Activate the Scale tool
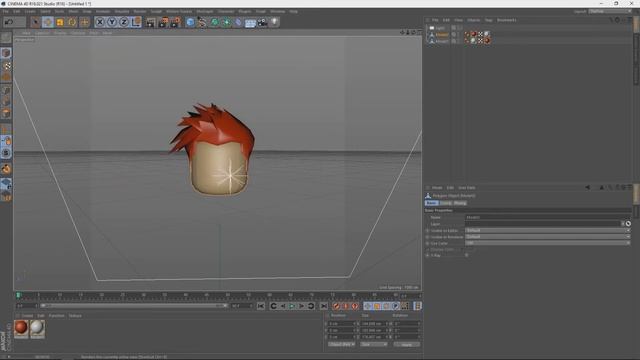This screenshot has height=360, width=640. [x=60, y=22]
